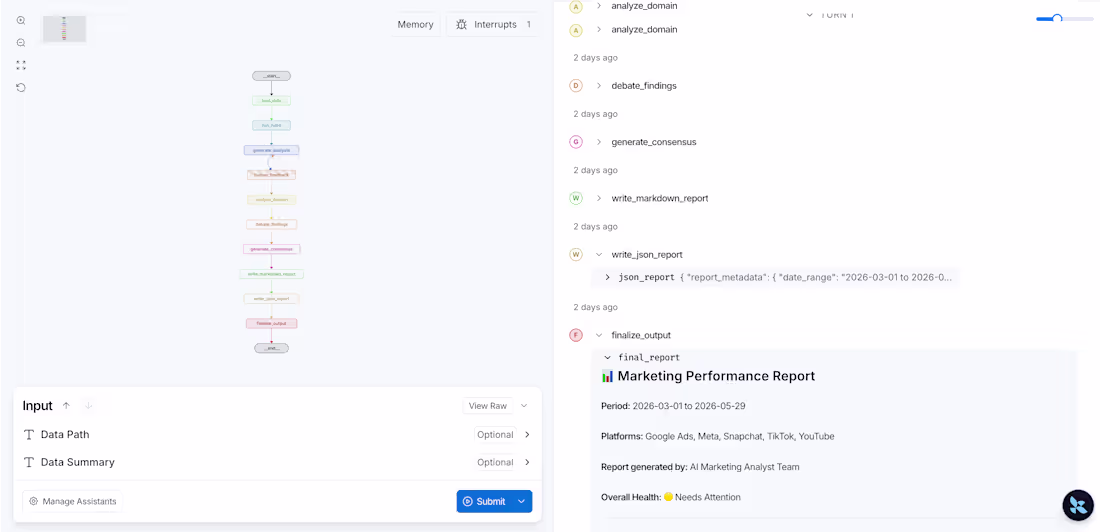The height and width of the screenshot is (532, 1100).
Task: Click the Report generated by line
Action: 700,467
